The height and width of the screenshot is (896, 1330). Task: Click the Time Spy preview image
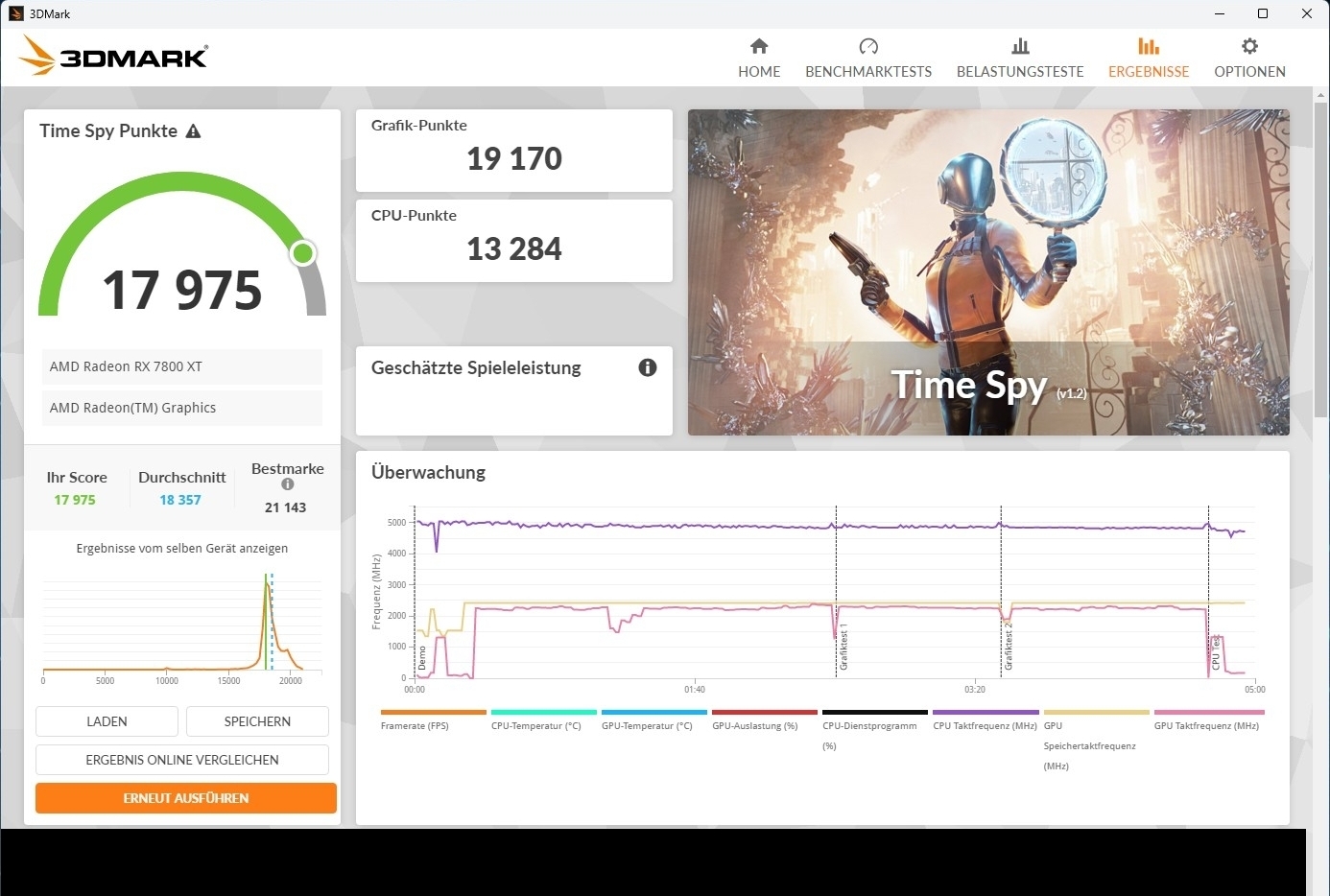988,272
